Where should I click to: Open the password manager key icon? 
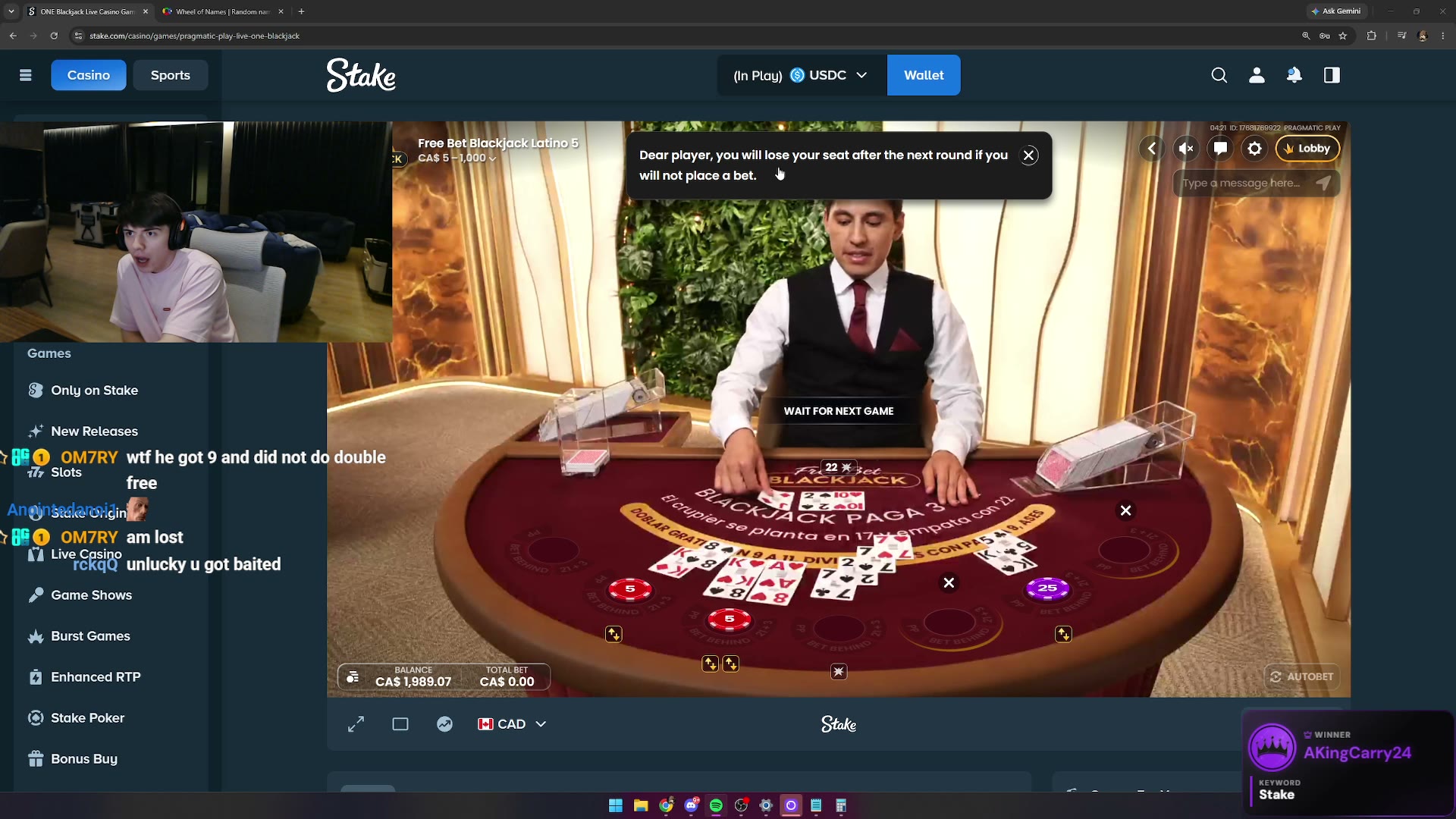point(1324,36)
